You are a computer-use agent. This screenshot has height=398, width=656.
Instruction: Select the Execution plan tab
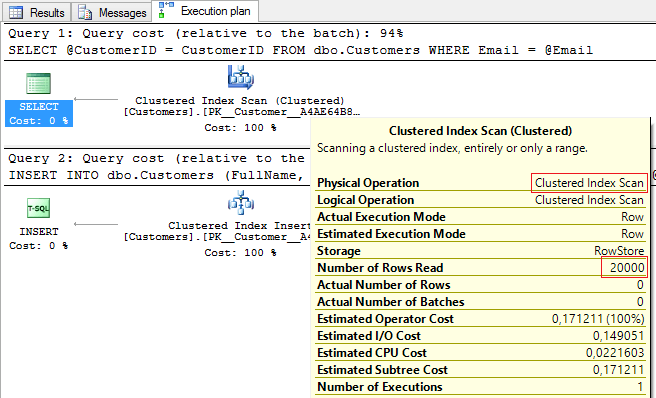[205, 11]
